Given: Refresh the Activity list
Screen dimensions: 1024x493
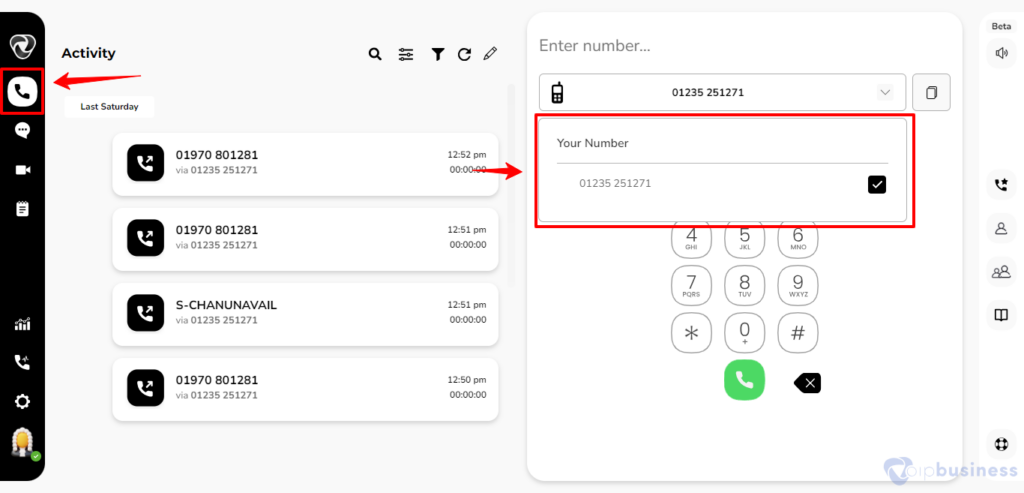Looking at the screenshot, I should coord(464,55).
